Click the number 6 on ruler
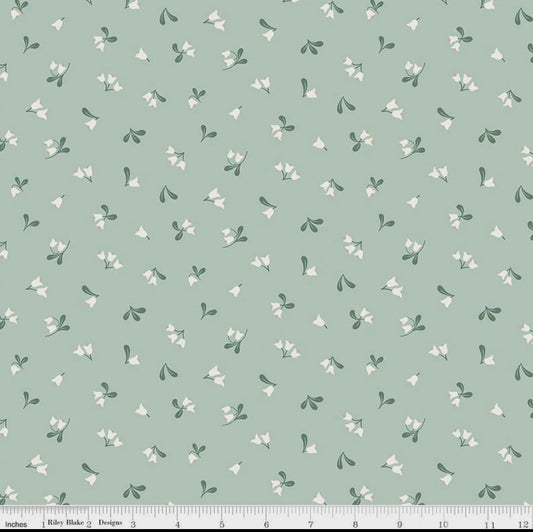Screen dimensions: 533x532 (x=266, y=524)
